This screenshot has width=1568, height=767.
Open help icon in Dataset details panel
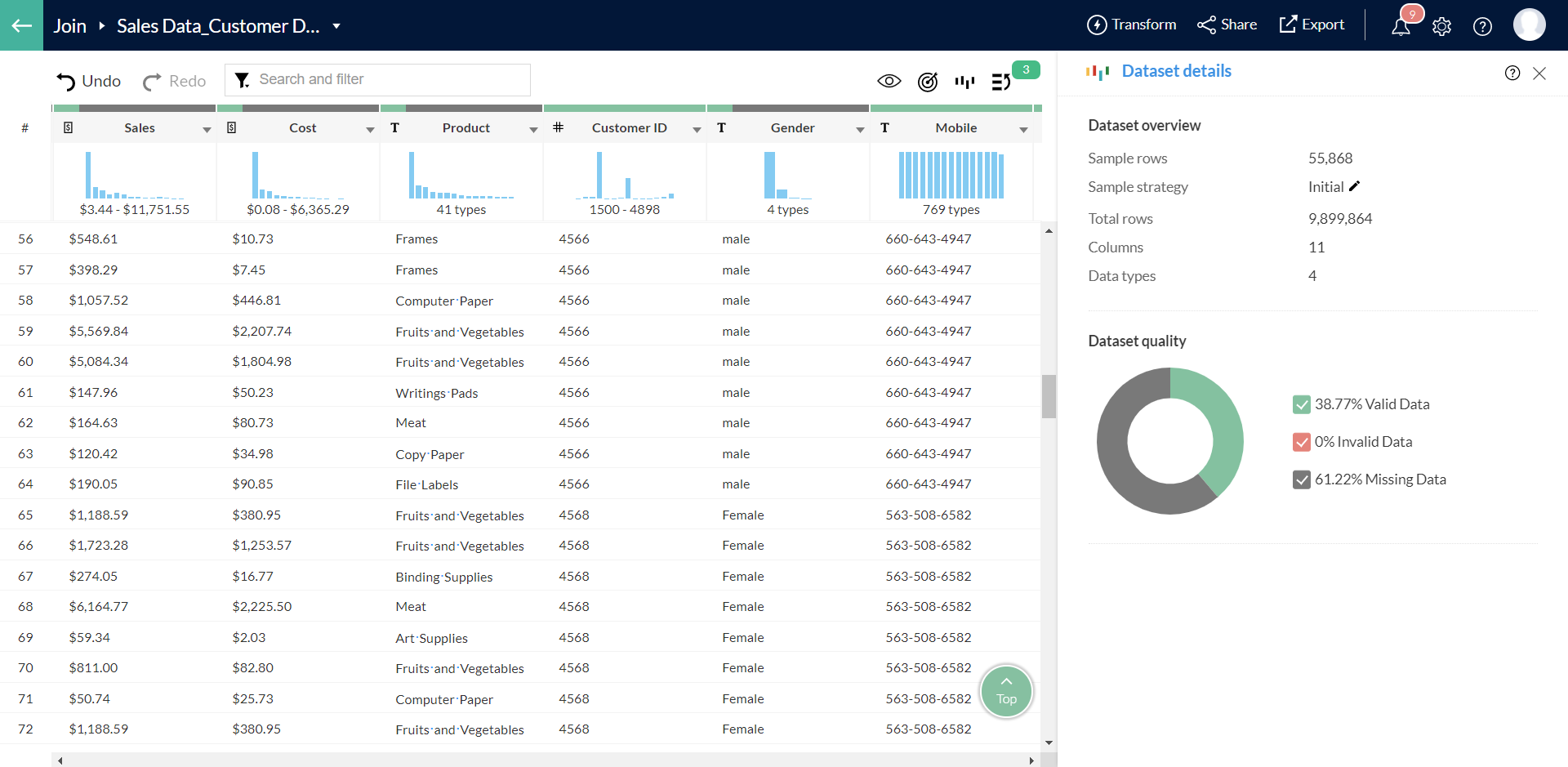(1512, 73)
